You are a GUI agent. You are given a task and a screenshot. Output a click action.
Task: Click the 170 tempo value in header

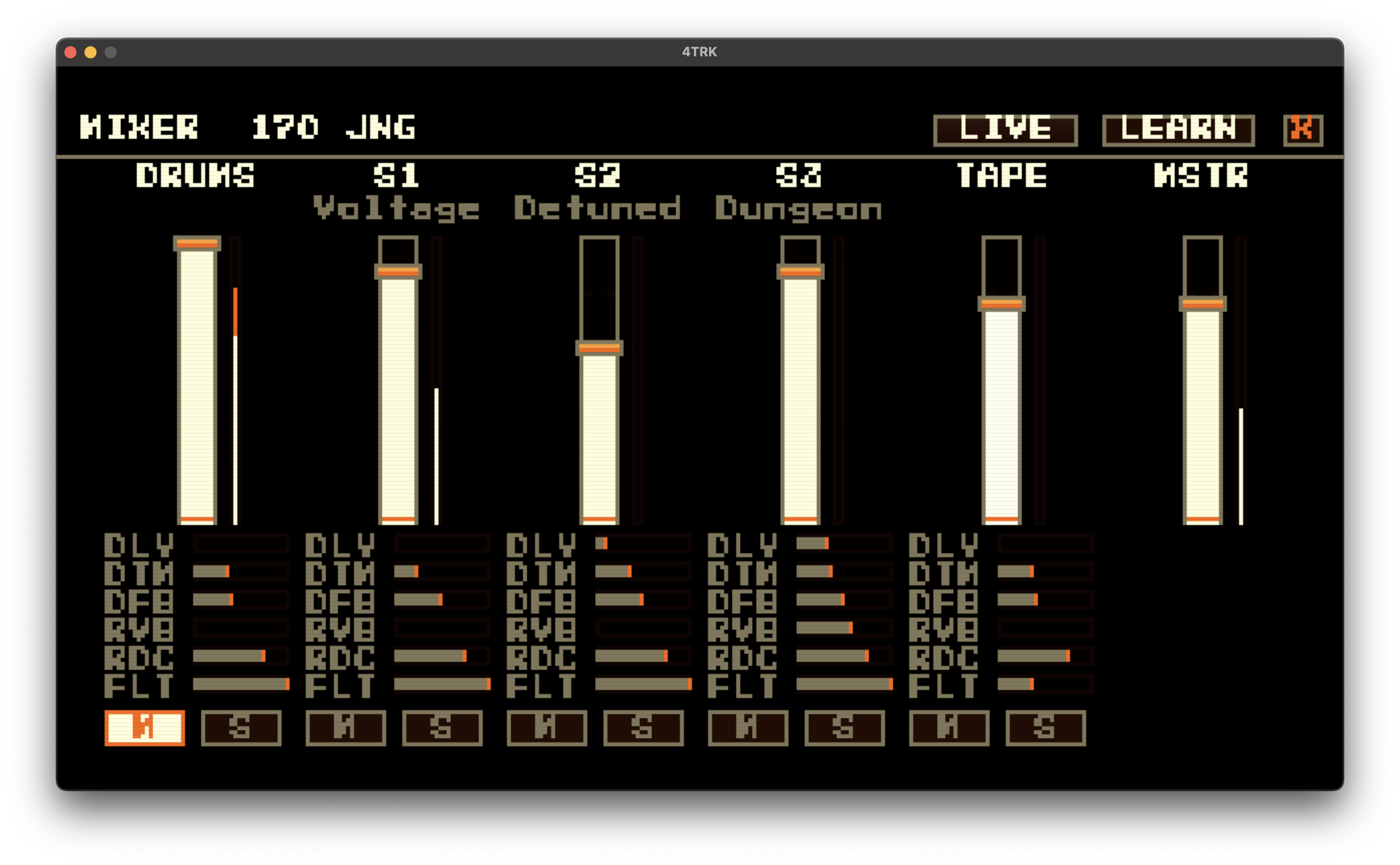click(285, 127)
